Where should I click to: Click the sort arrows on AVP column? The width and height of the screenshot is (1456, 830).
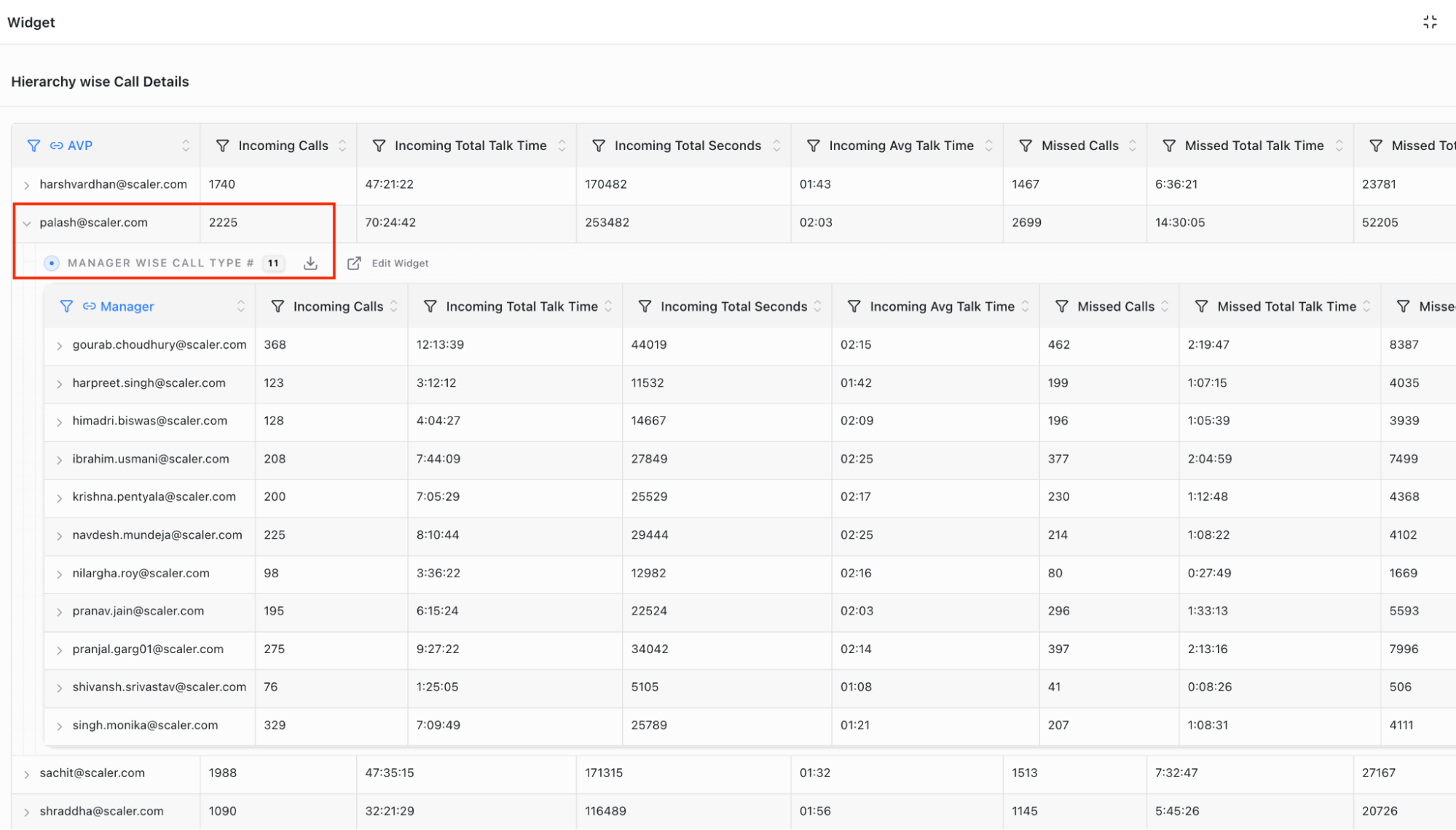point(186,146)
